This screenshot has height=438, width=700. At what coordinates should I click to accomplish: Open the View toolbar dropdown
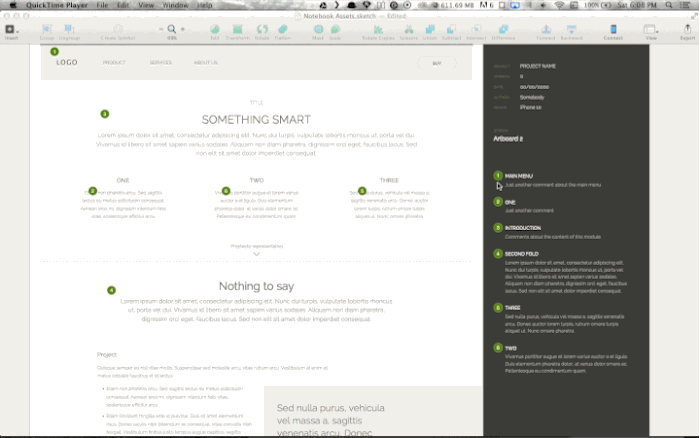click(650, 29)
